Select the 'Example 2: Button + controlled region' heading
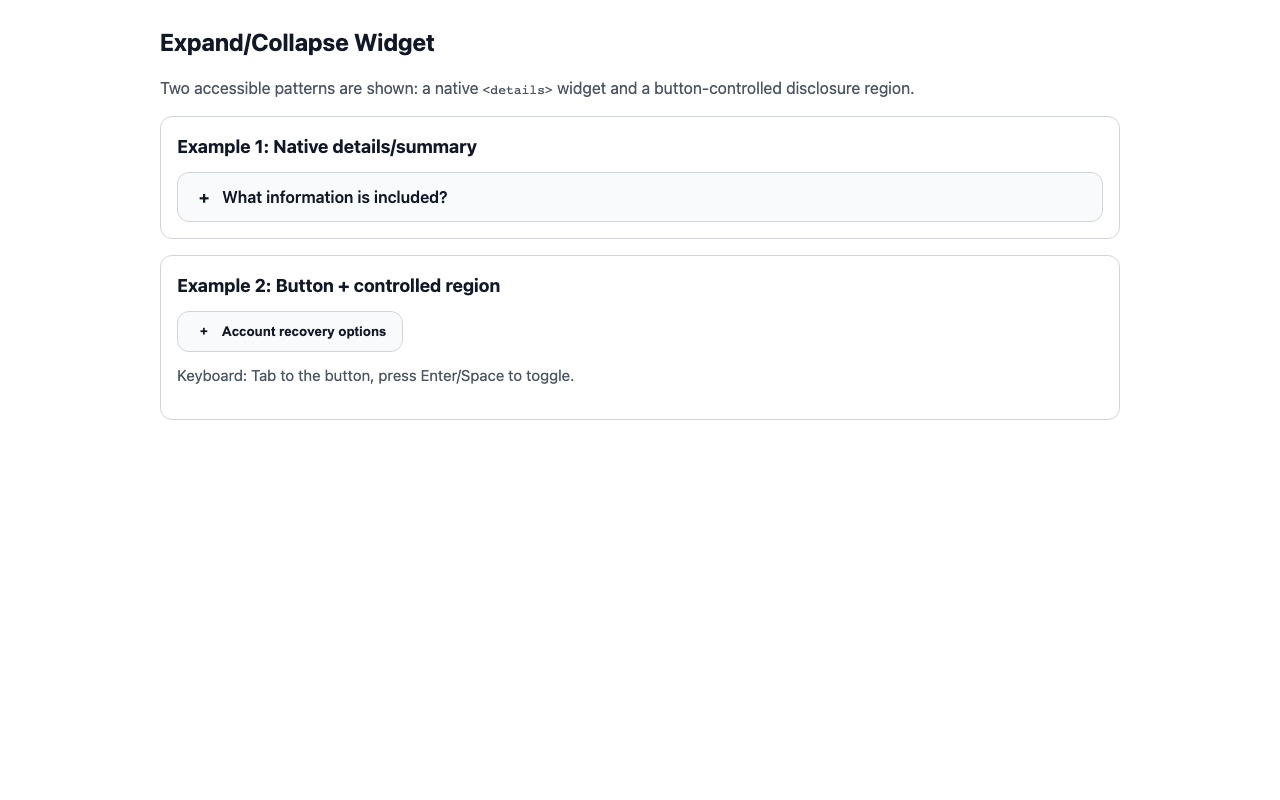Screen dimensions: 1280x800 click(338, 286)
